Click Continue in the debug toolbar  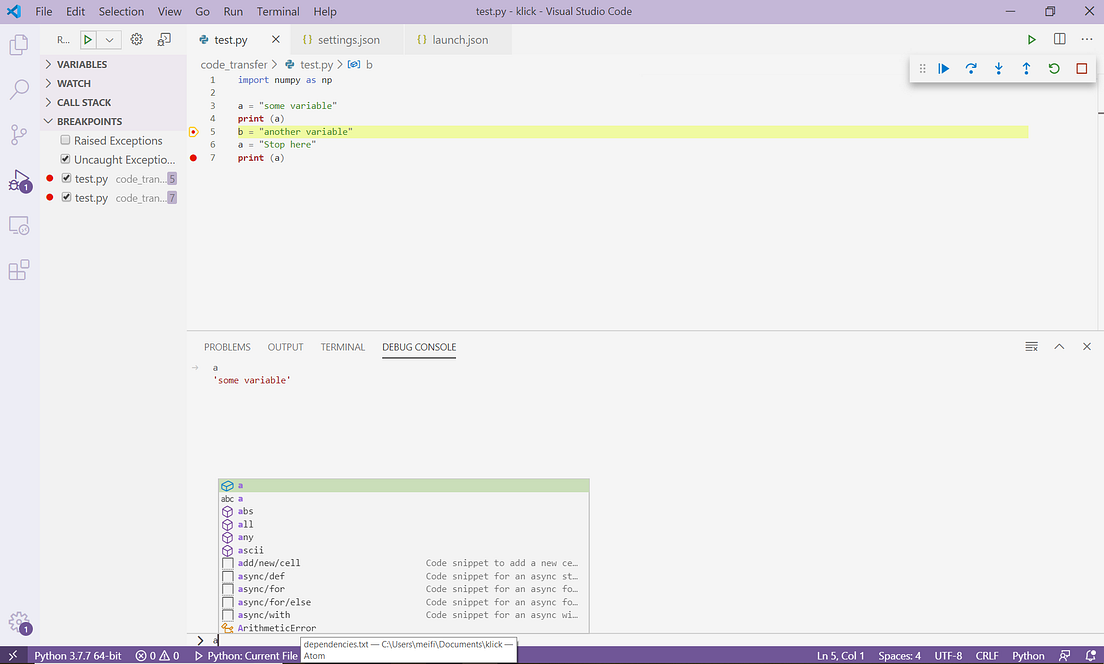click(944, 68)
